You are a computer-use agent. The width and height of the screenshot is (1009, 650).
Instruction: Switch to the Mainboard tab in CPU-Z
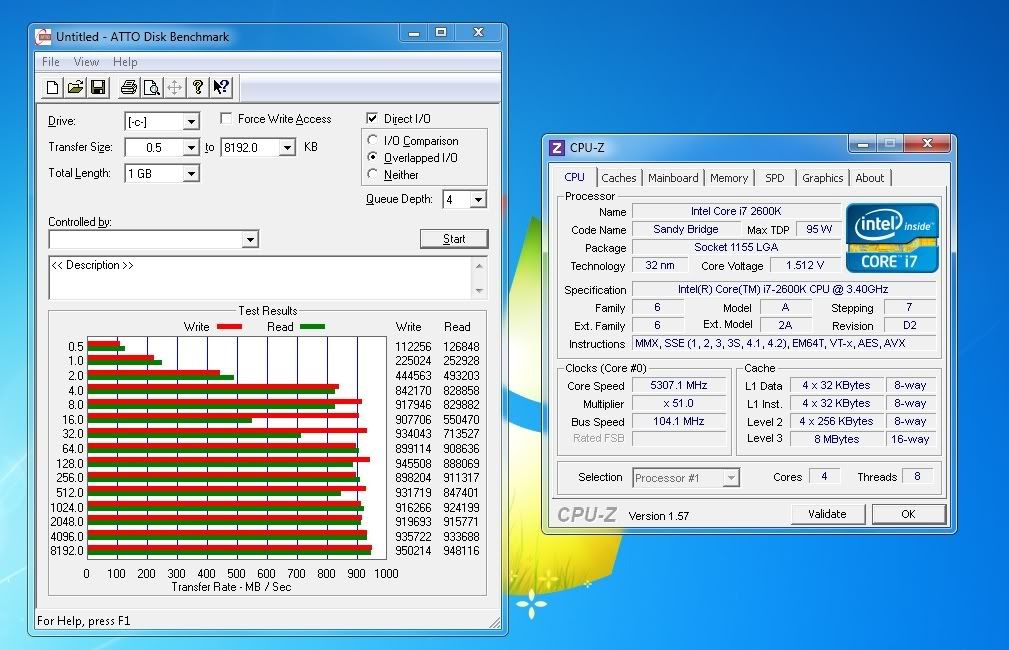coord(673,178)
